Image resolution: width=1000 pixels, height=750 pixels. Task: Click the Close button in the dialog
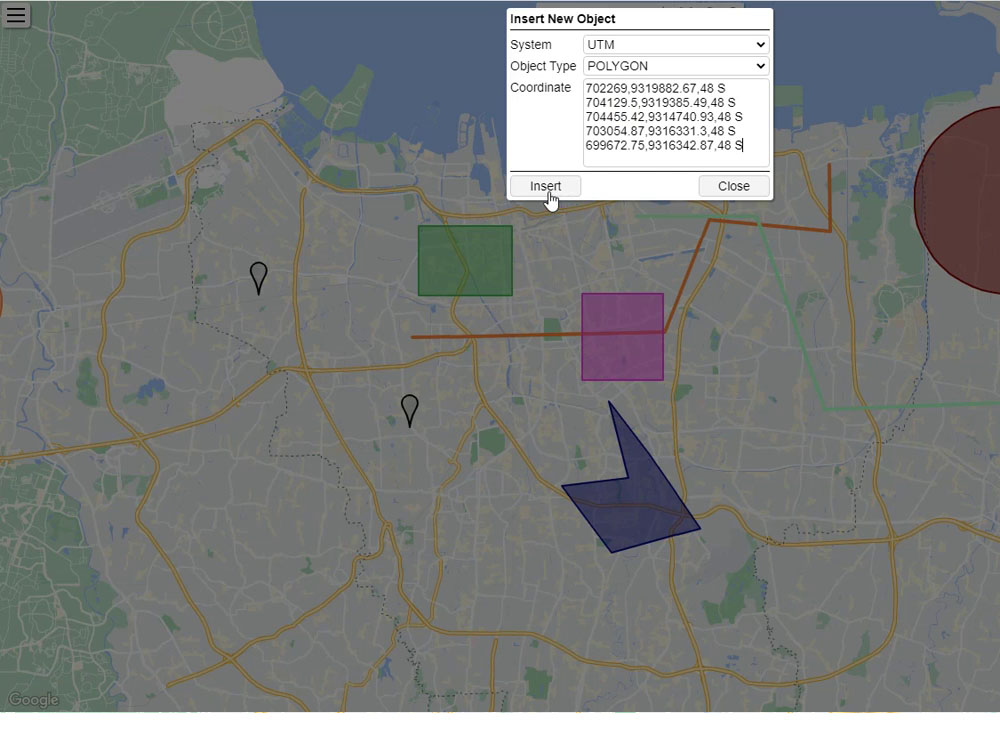(734, 186)
